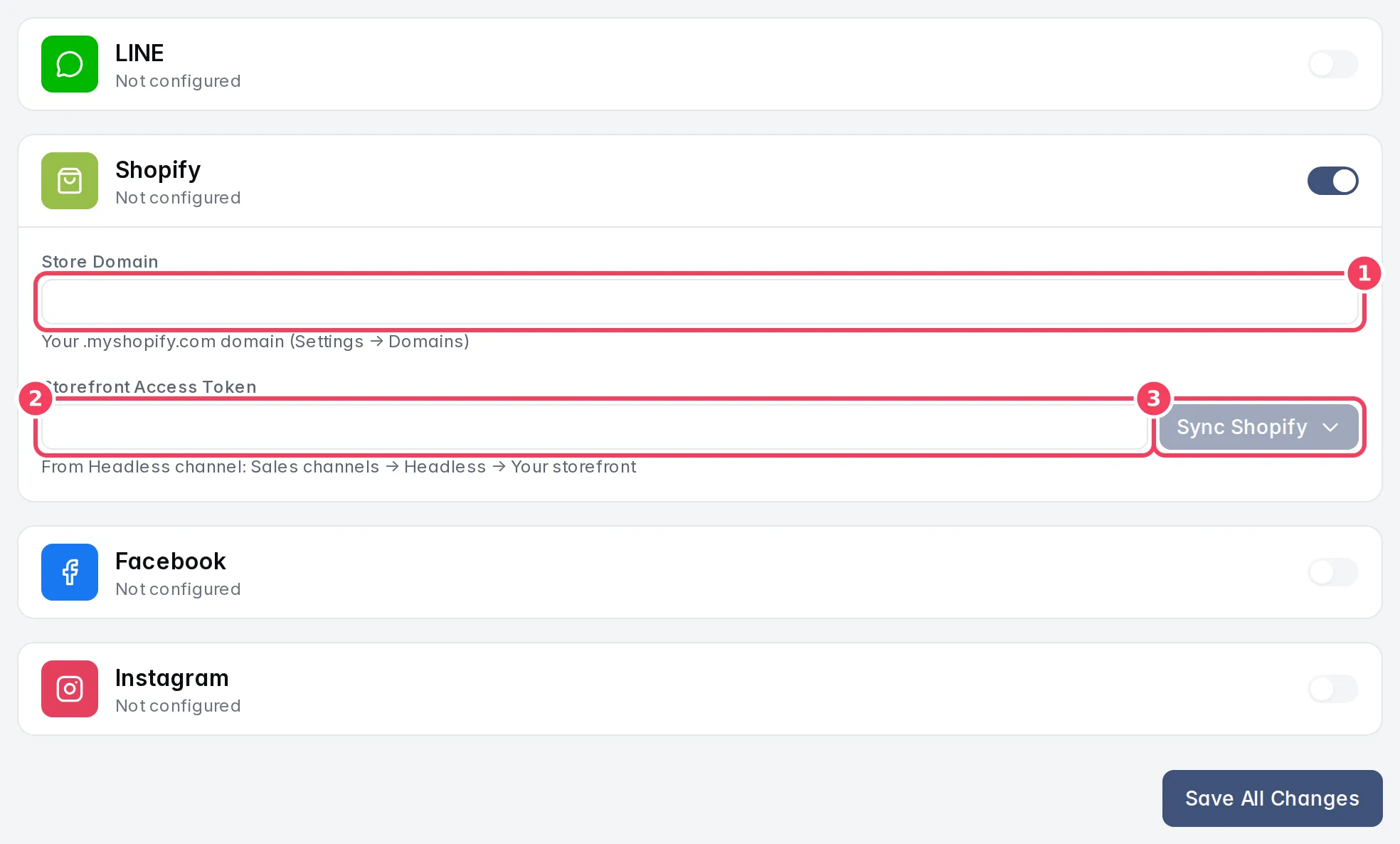
Task: Disable the Shopify integration toggle
Action: (x=1332, y=181)
